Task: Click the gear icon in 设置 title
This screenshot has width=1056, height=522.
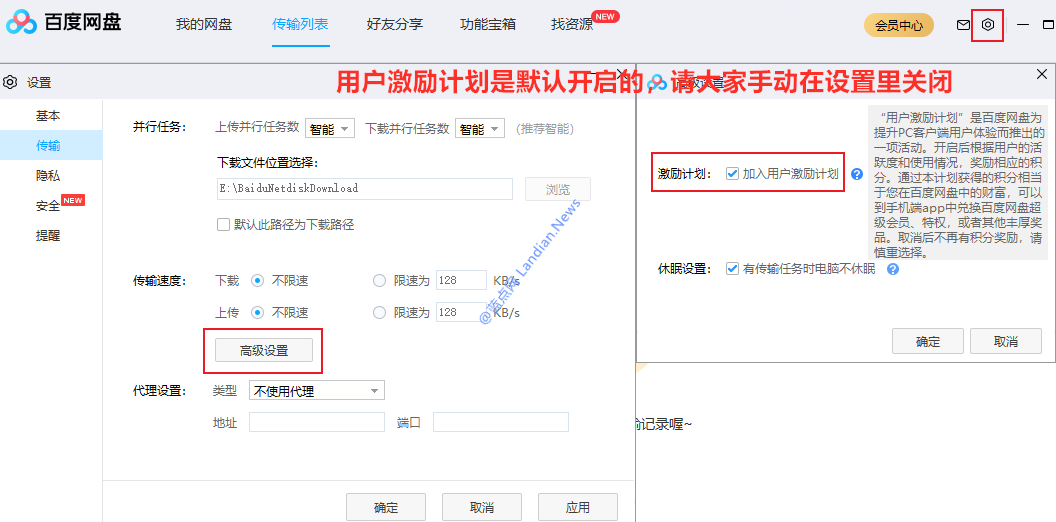Action: click(x=10, y=82)
